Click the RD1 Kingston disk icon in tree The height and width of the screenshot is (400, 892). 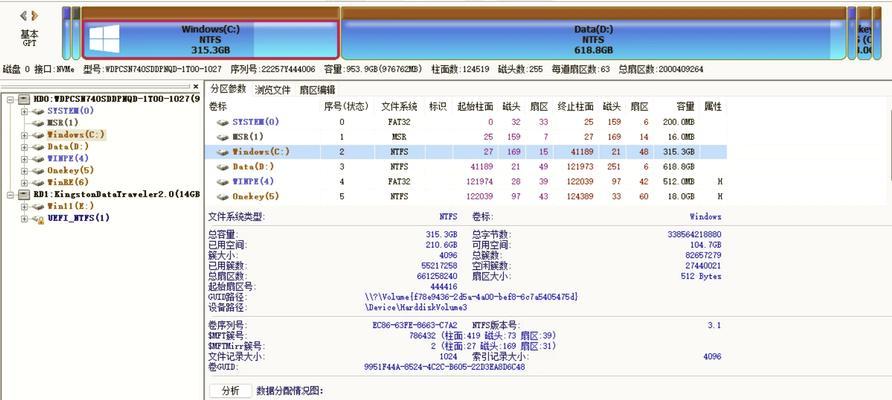23,195
